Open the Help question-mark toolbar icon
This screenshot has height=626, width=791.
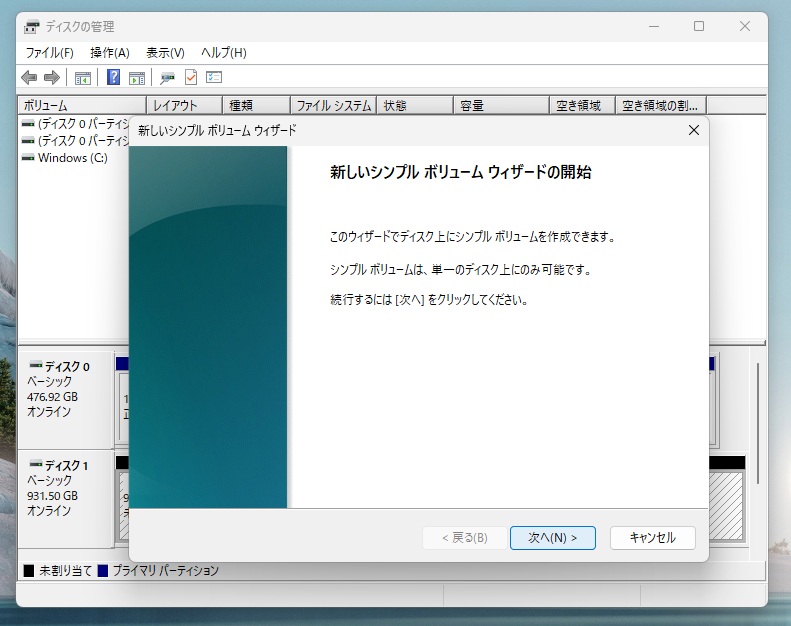coord(114,77)
